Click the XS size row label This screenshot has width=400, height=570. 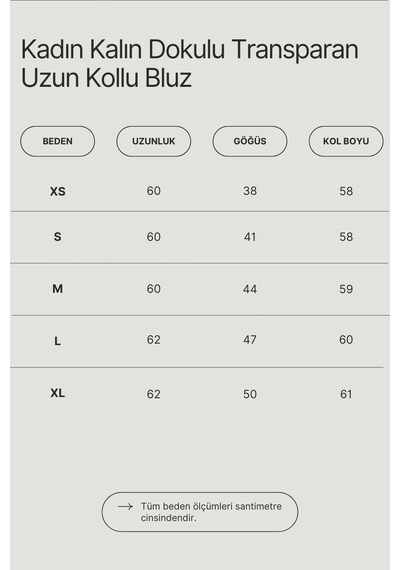click(57, 191)
